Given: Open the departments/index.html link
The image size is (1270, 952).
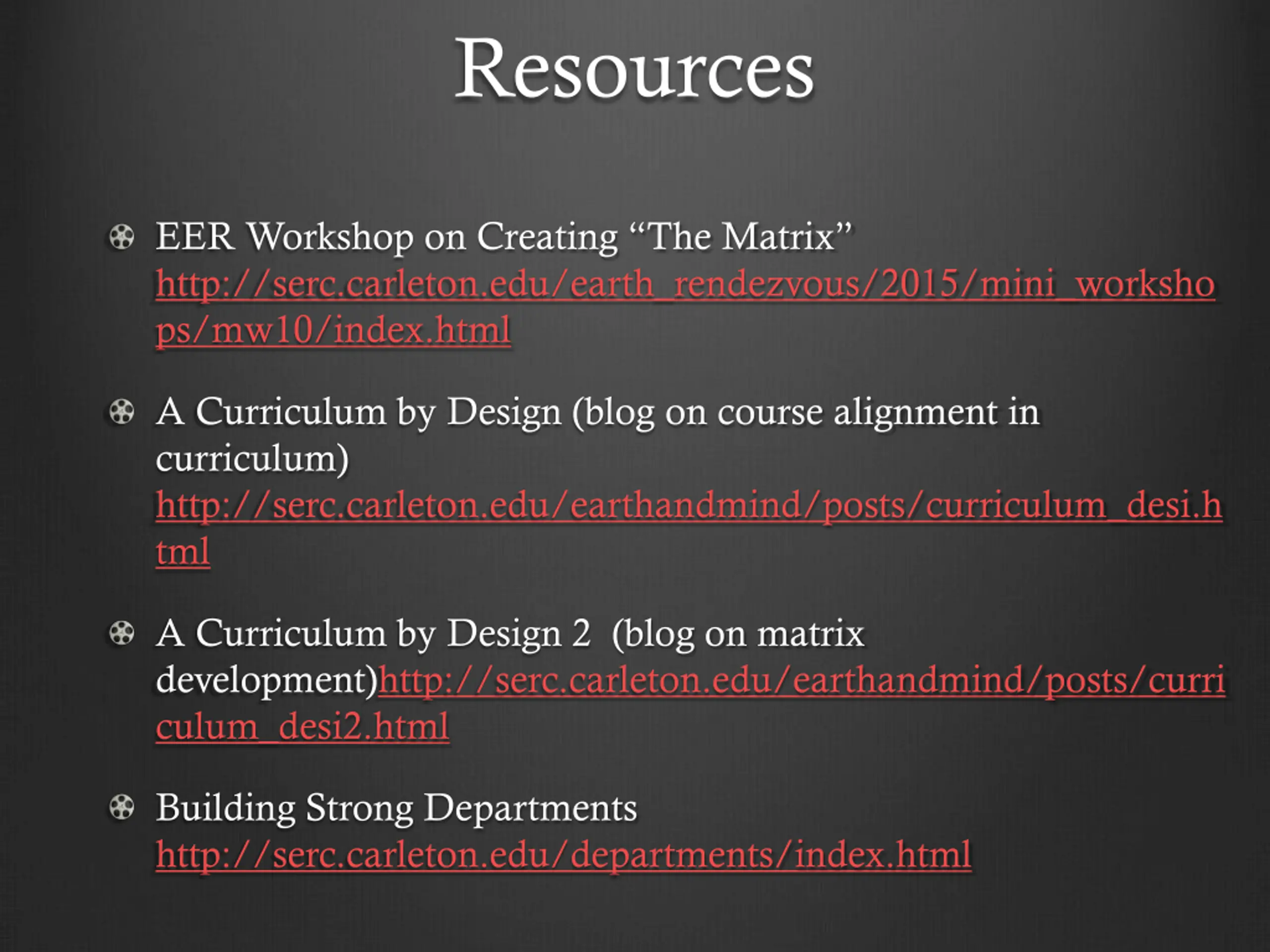Looking at the screenshot, I should (563, 855).
